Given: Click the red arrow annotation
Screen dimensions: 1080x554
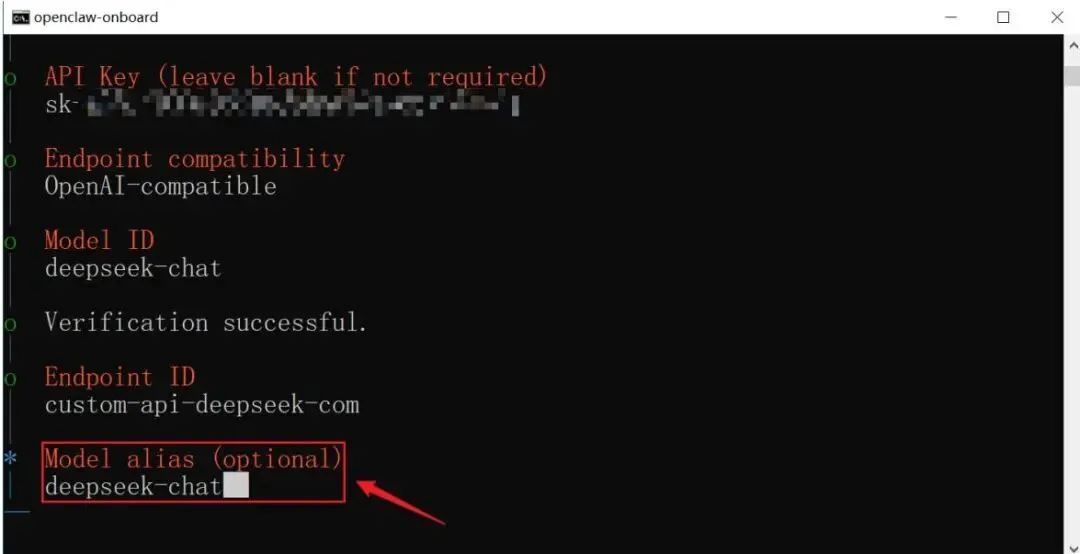Looking at the screenshot, I should pyautogui.click(x=400, y=502).
